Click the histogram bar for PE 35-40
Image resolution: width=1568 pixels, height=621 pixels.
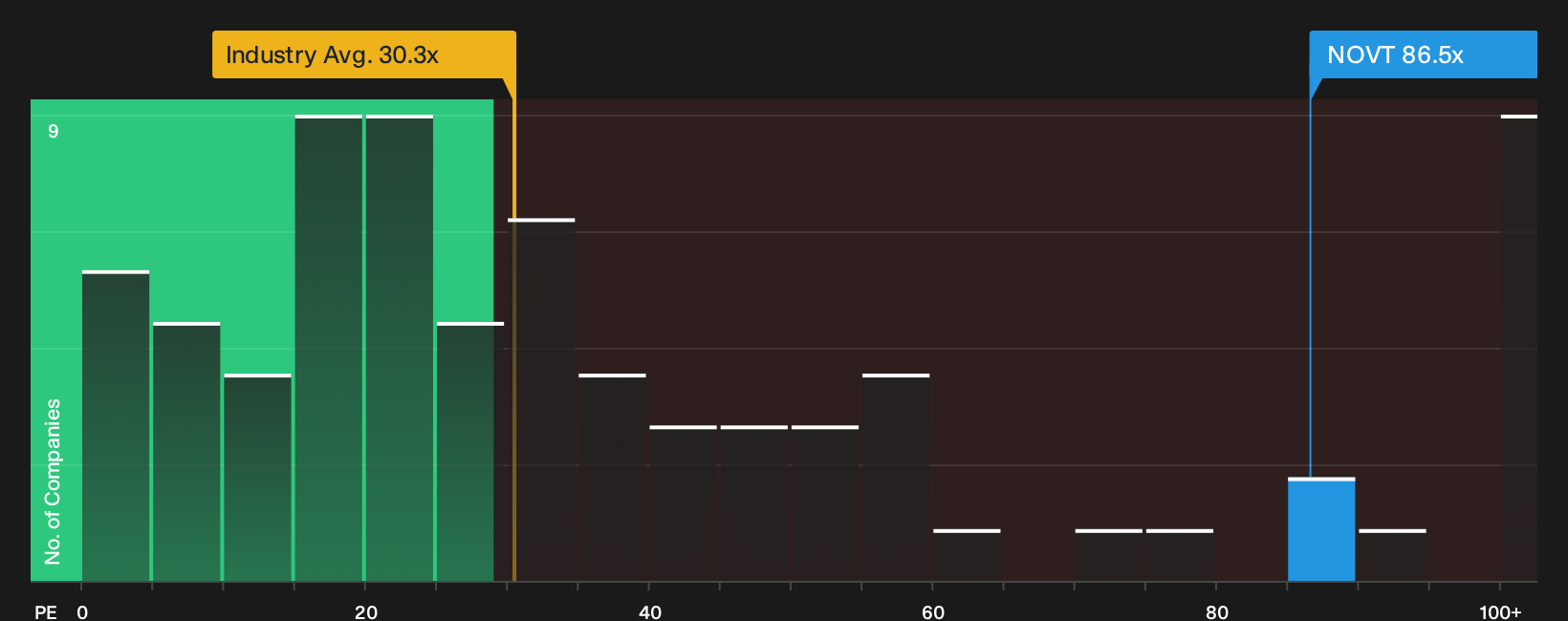pyautogui.click(x=612, y=478)
